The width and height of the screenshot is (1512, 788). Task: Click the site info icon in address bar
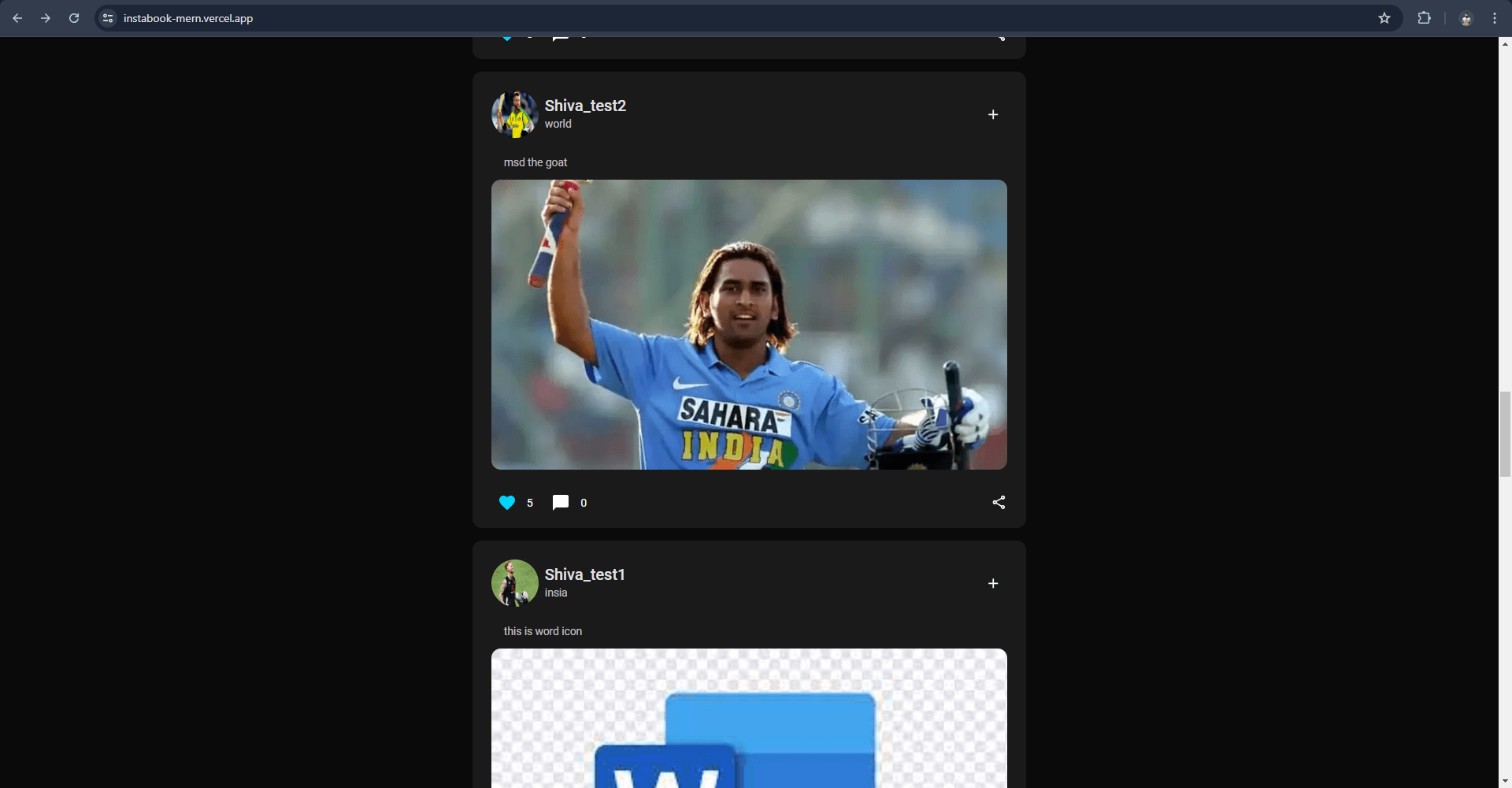(x=107, y=17)
